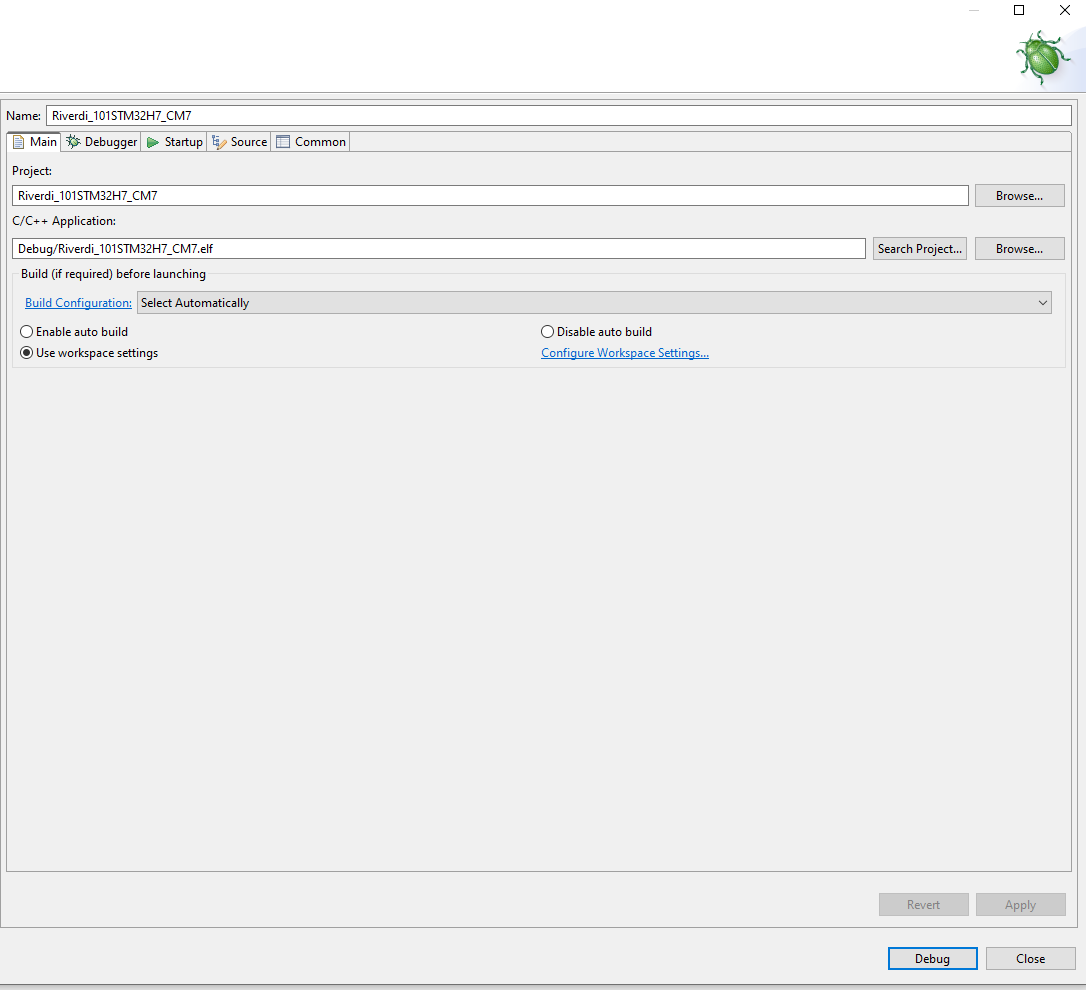Open the Build Configuration link
The height and width of the screenshot is (990, 1086).
tap(78, 303)
